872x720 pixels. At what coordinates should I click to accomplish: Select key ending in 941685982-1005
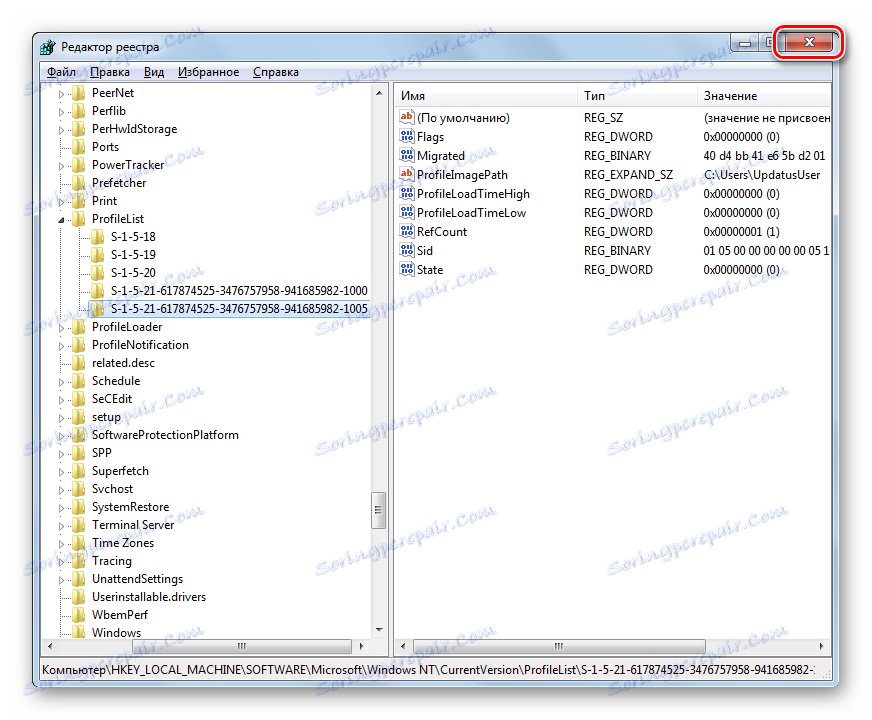[x=239, y=309]
